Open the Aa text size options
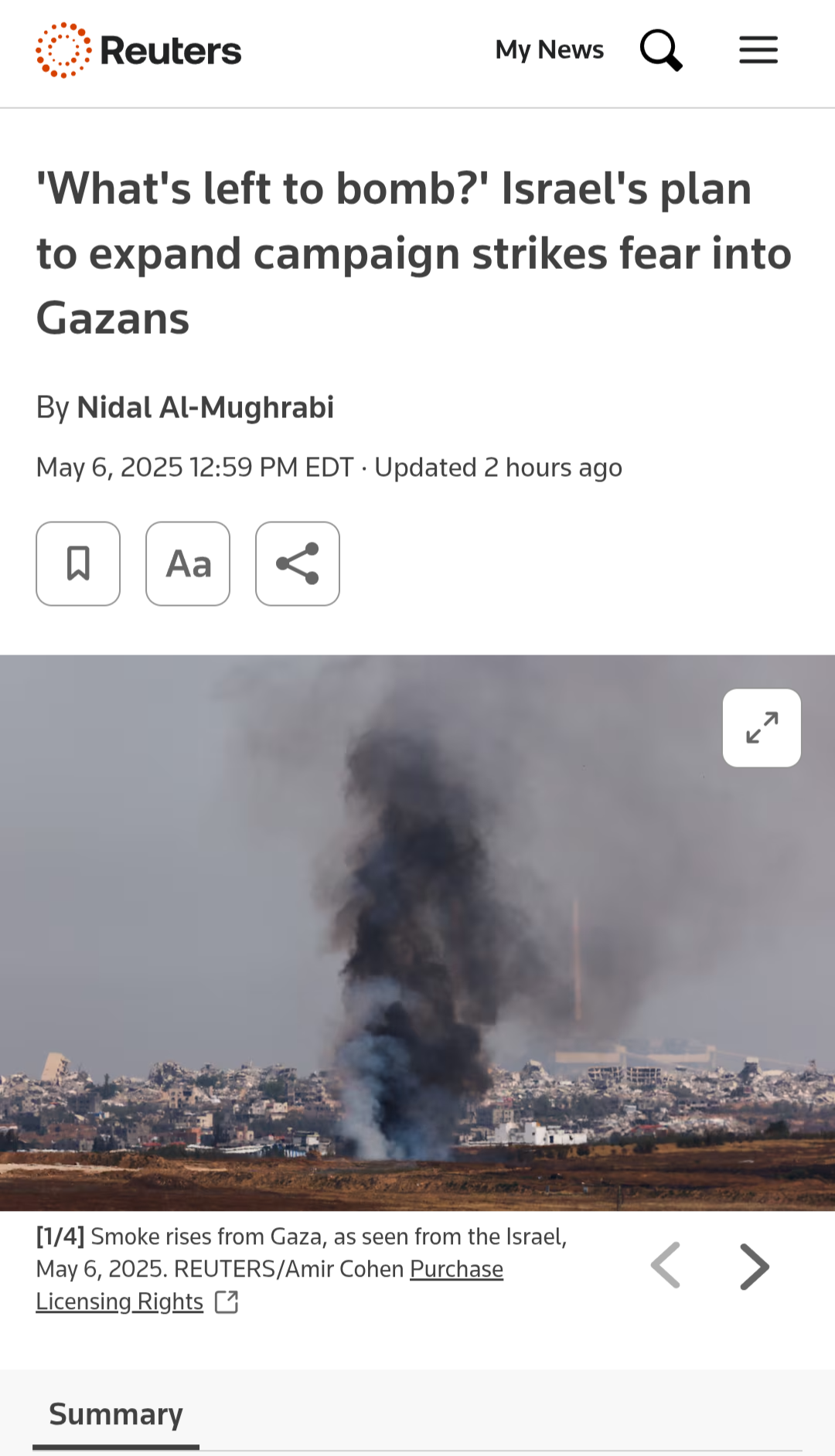The height and width of the screenshot is (1456, 835). (188, 563)
